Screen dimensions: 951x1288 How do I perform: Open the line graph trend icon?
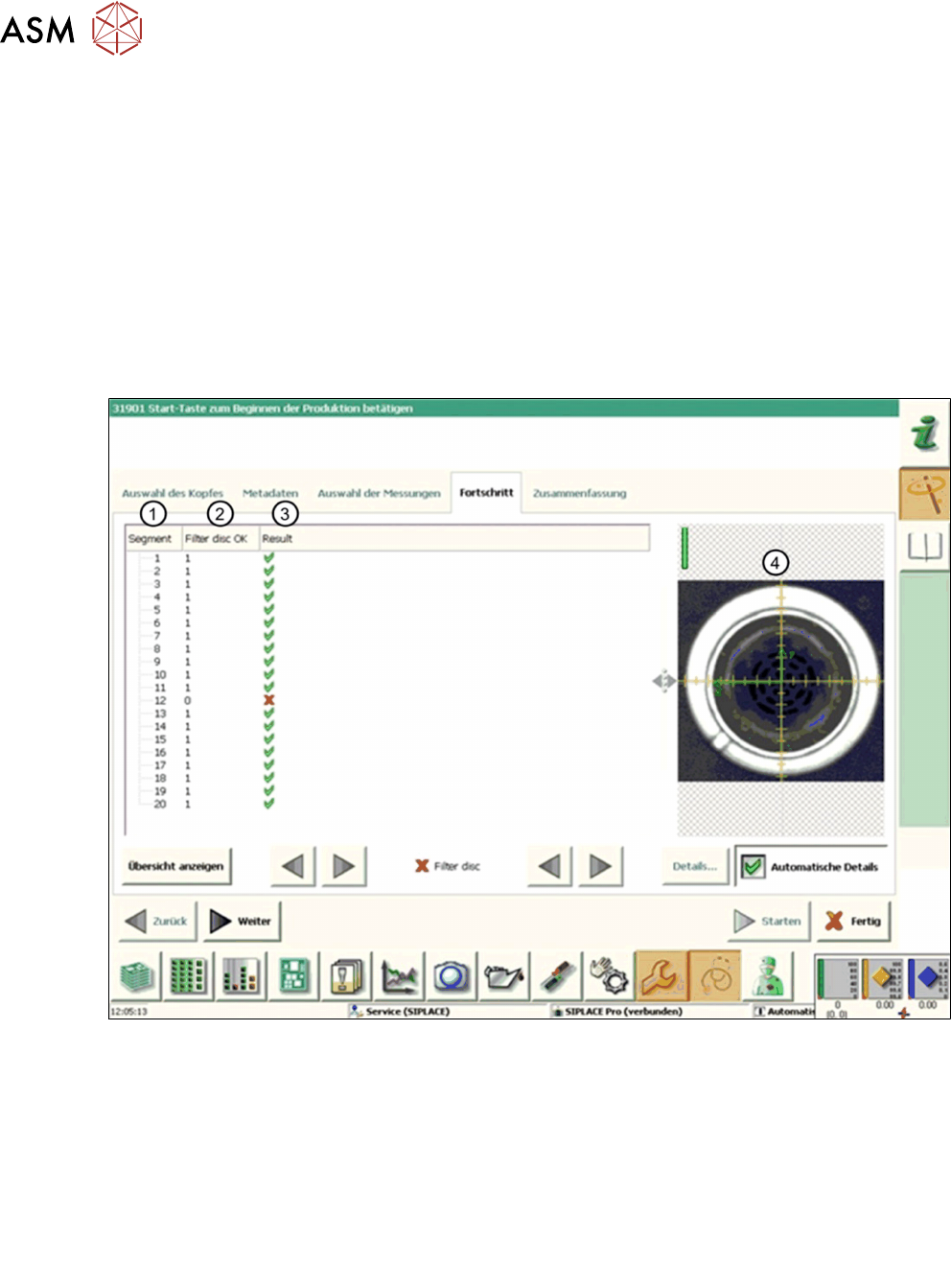[x=399, y=976]
